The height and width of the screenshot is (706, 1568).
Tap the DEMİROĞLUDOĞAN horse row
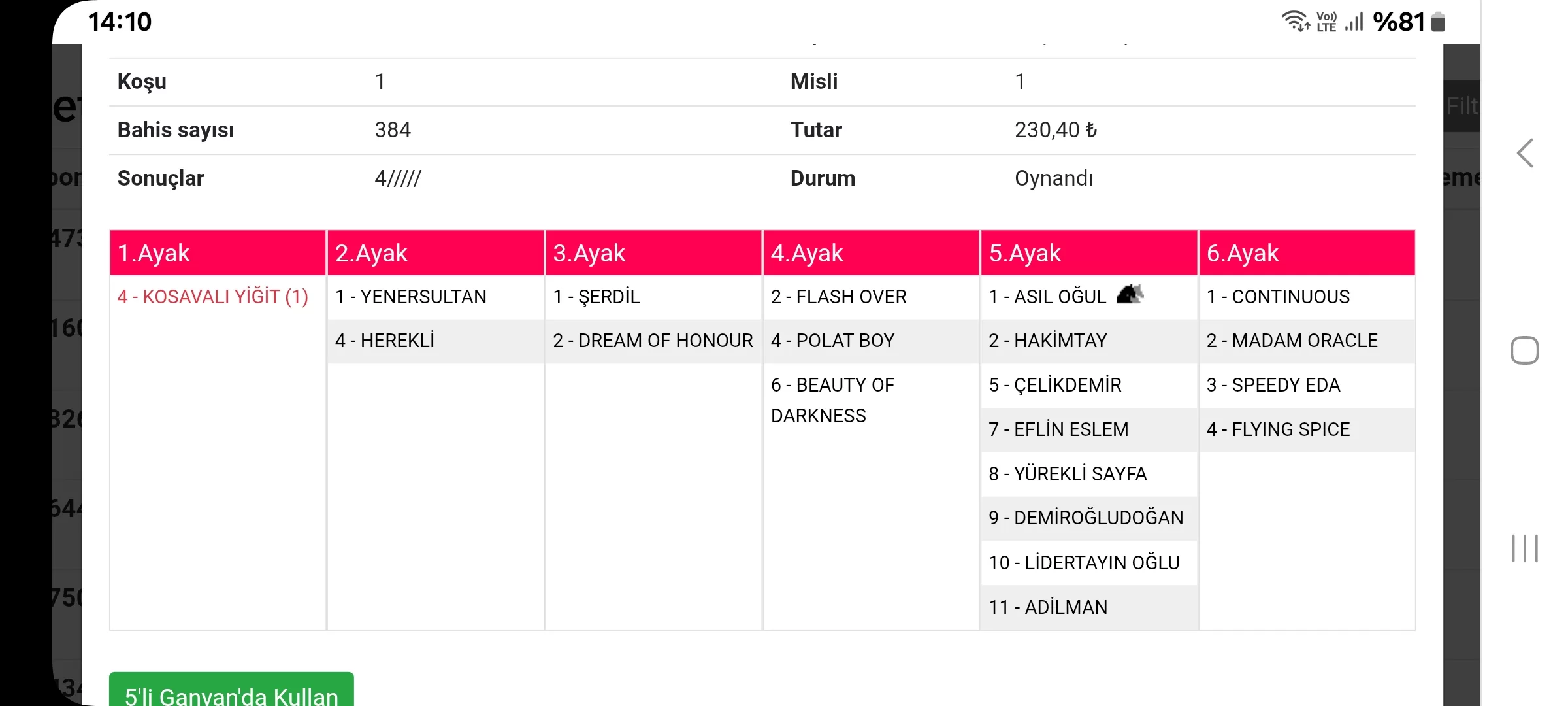click(x=1086, y=518)
